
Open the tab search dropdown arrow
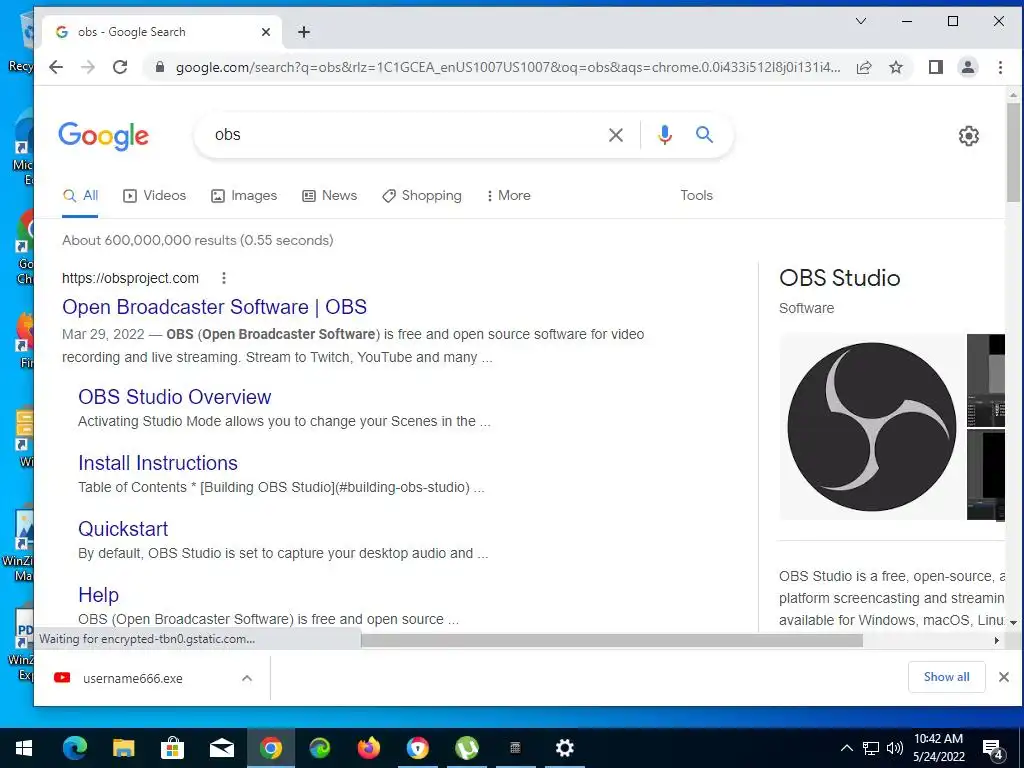tap(861, 21)
